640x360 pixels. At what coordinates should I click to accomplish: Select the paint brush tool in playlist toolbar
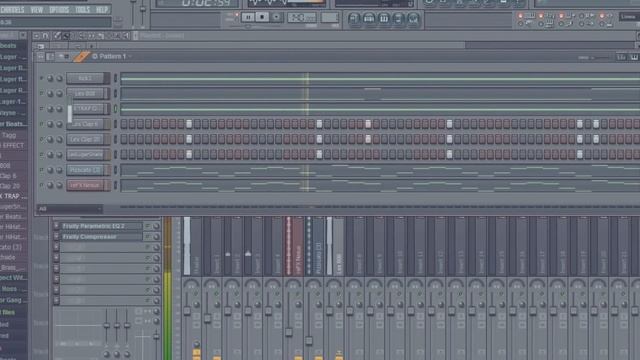66,36
